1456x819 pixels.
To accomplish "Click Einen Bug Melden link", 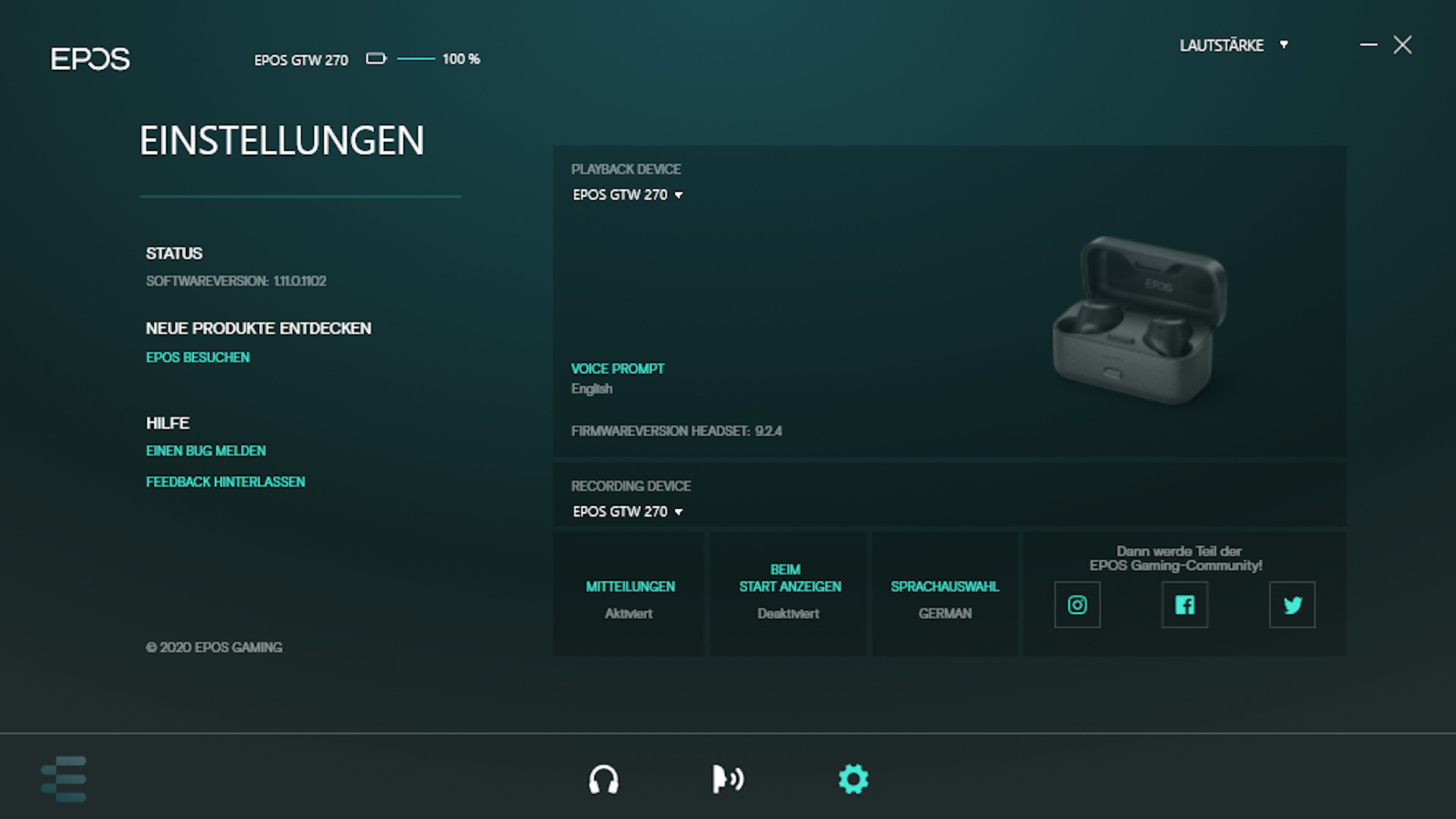I will coord(206,450).
